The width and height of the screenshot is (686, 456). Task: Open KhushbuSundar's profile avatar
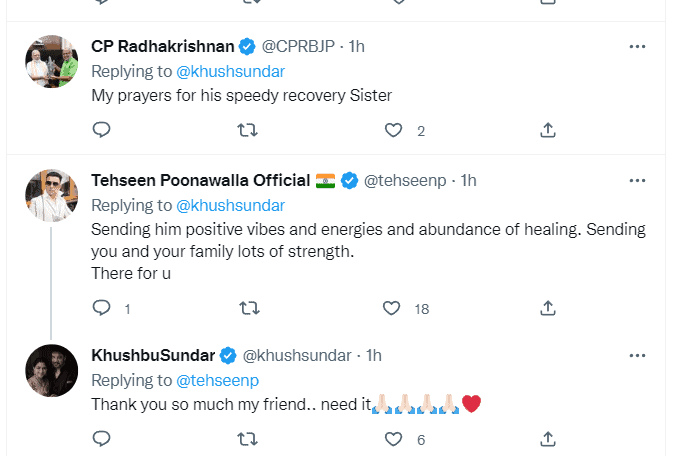[x=51, y=372]
